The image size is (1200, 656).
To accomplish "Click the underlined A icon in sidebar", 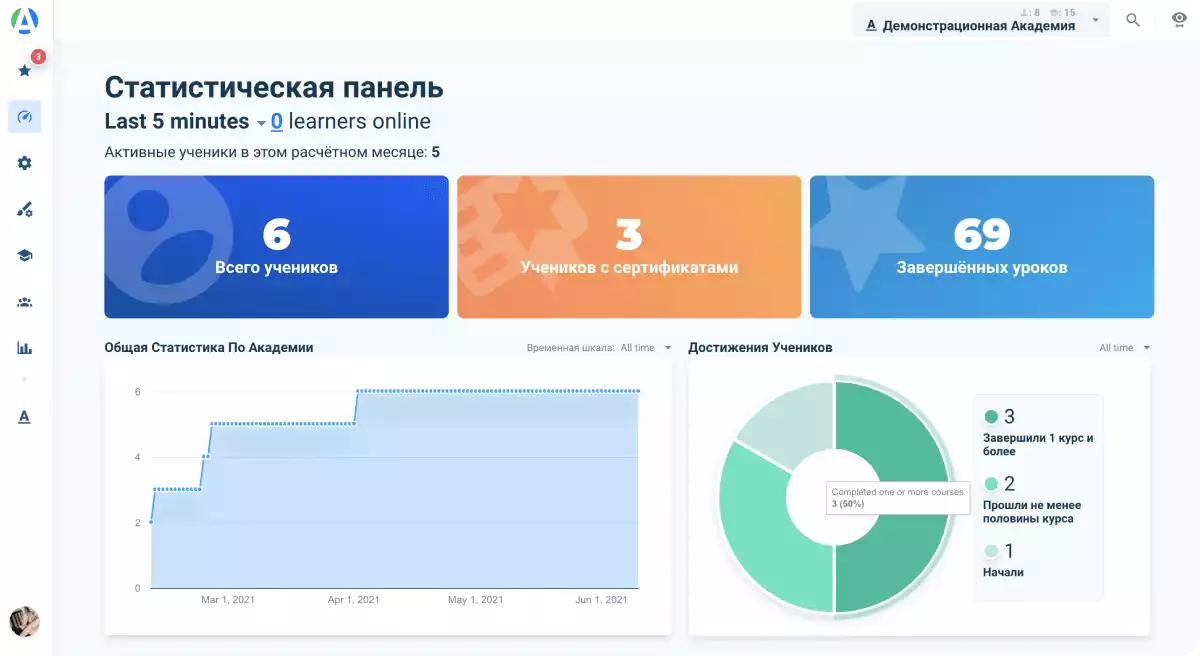I will point(25,416).
